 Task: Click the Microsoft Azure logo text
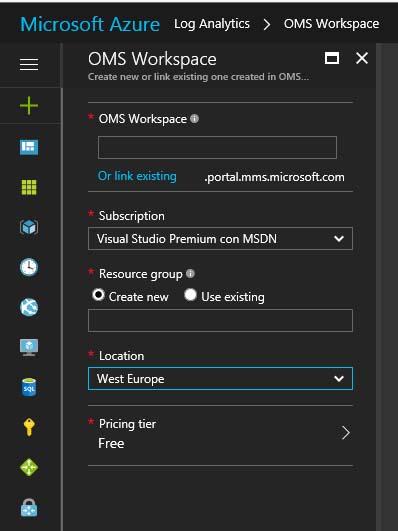pyautogui.click(x=90, y=24)
